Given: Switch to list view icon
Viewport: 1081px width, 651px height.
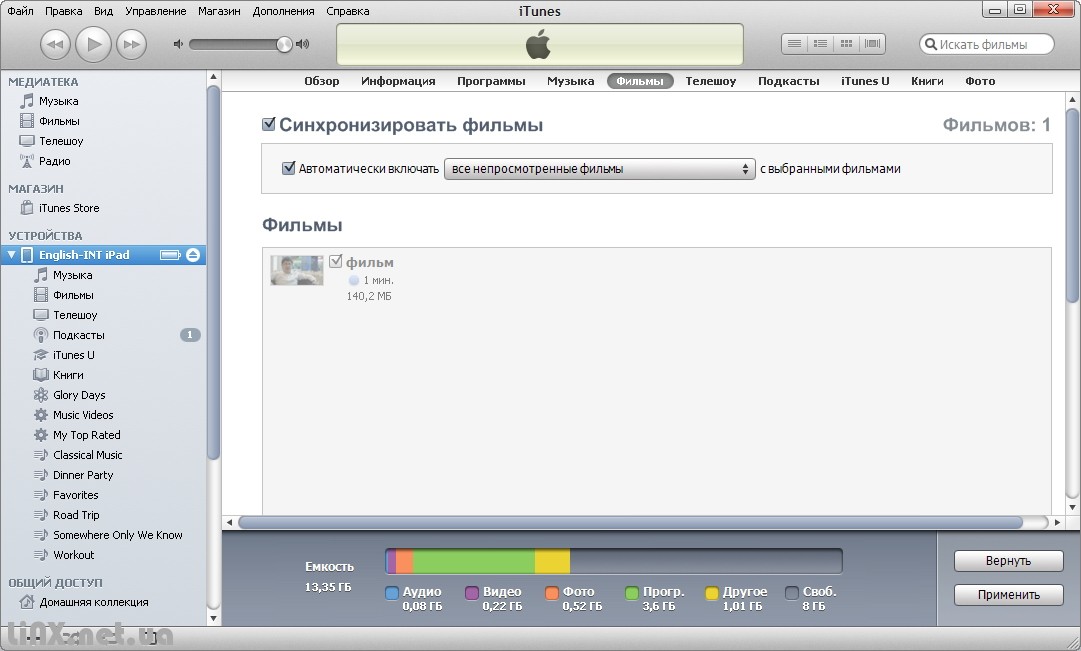Looking at the screenshot, I should [794, 44].
